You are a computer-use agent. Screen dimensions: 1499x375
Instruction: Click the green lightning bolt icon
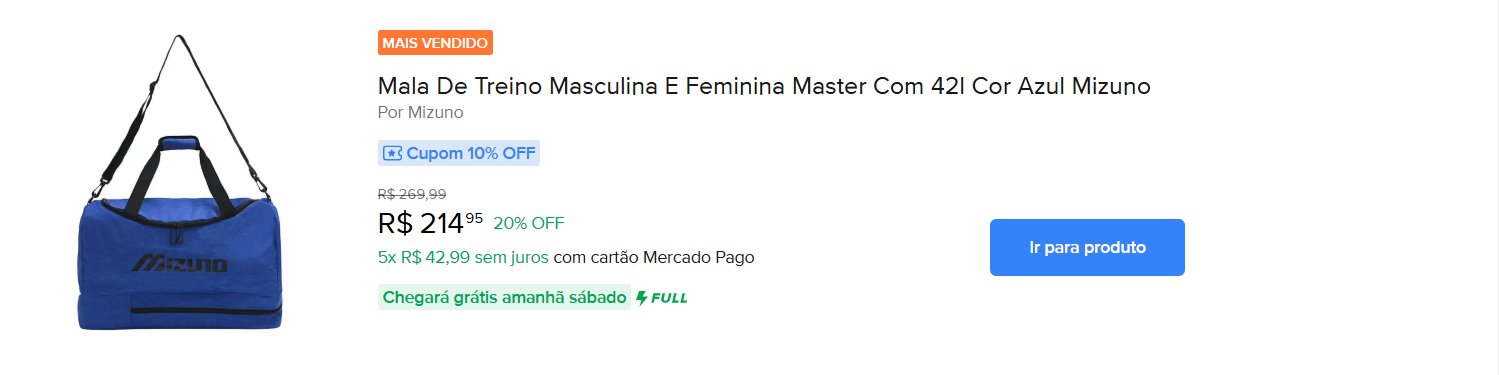[x=642, y=298]
